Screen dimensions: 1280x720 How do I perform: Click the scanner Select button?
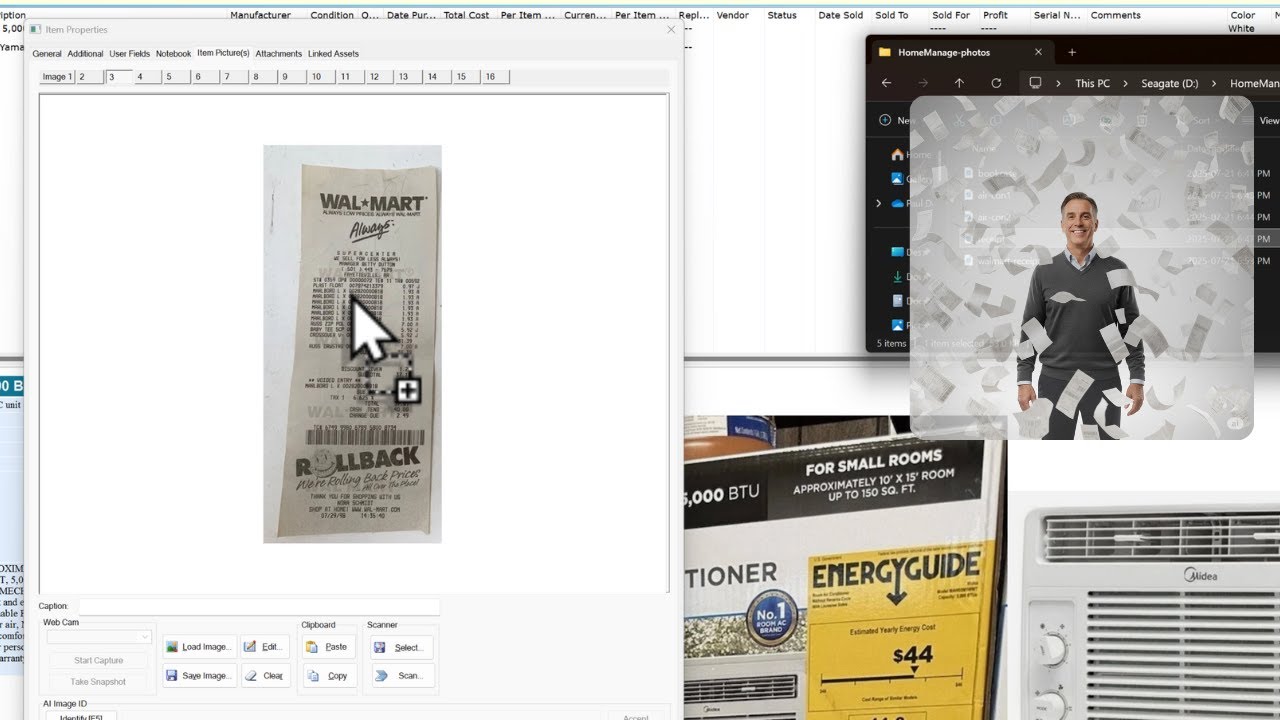(401, 647)
